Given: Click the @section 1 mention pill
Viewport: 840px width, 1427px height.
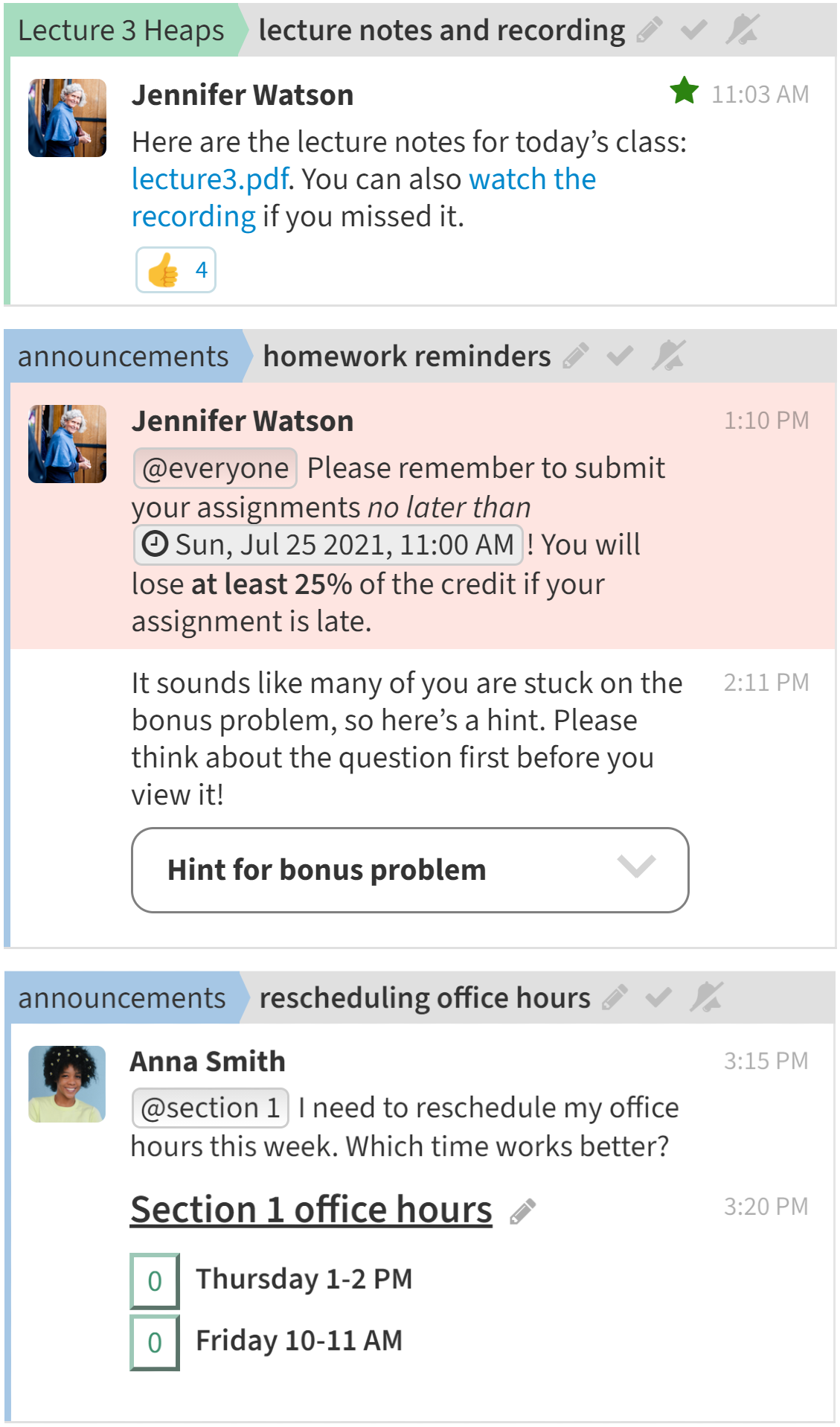Looking at the screenshot, I should (x=210, y=1108).
